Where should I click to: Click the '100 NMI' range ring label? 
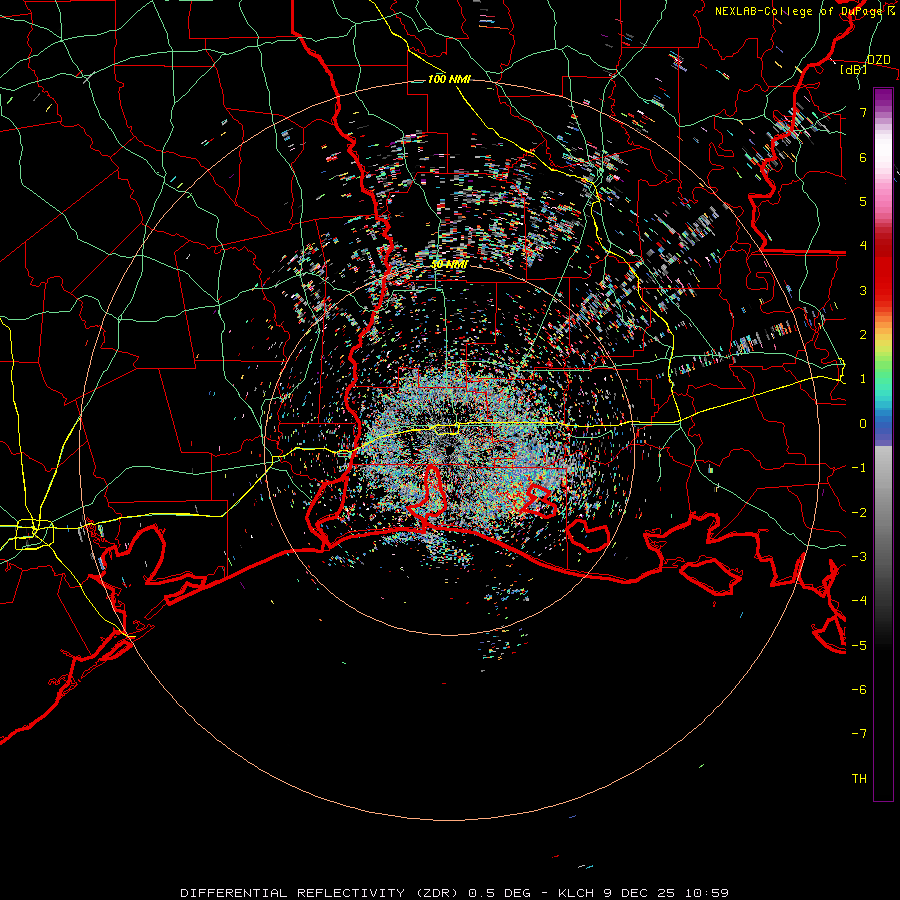coord(449,79)
